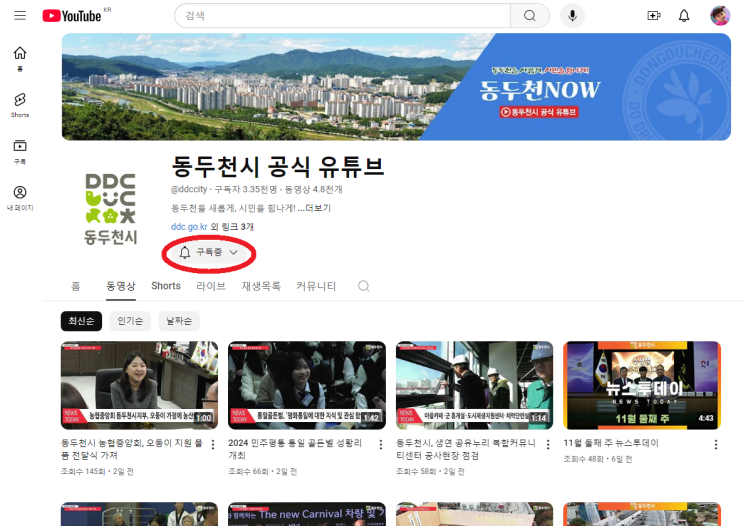Open the 커뮤니티 tab

[316, 286]
